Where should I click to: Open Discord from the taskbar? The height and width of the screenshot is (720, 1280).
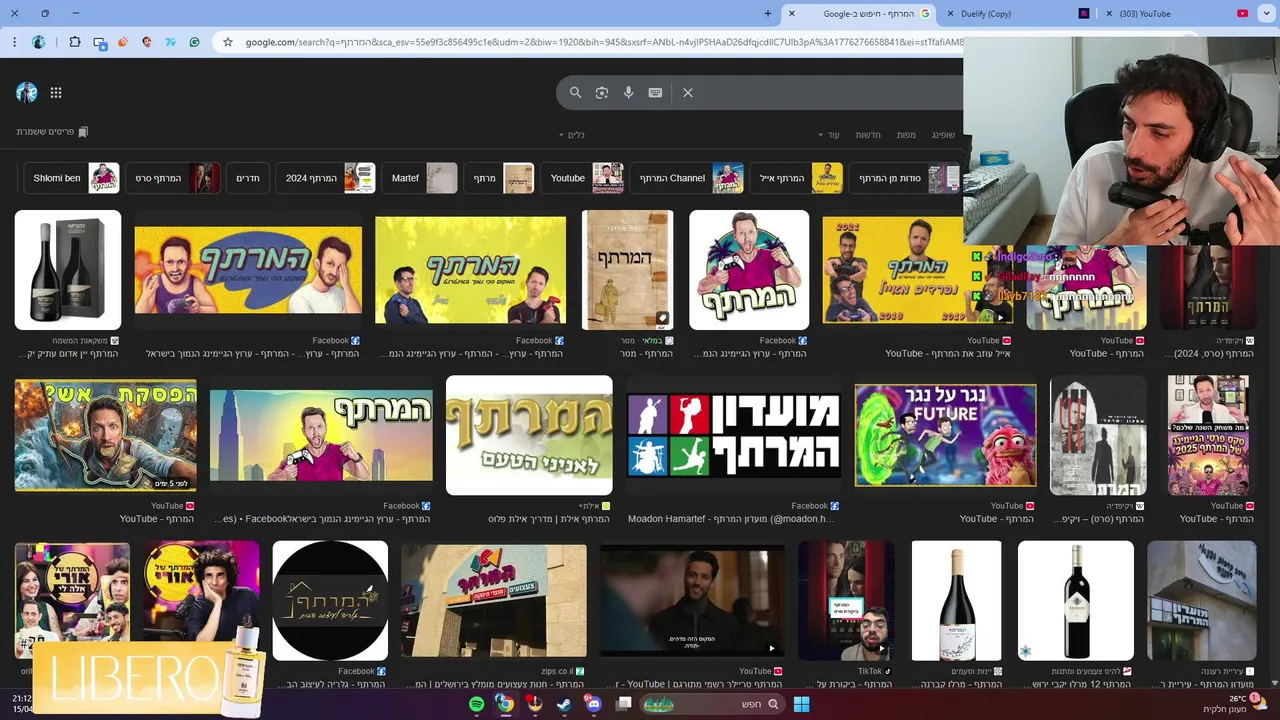click(x=593, y=704)
